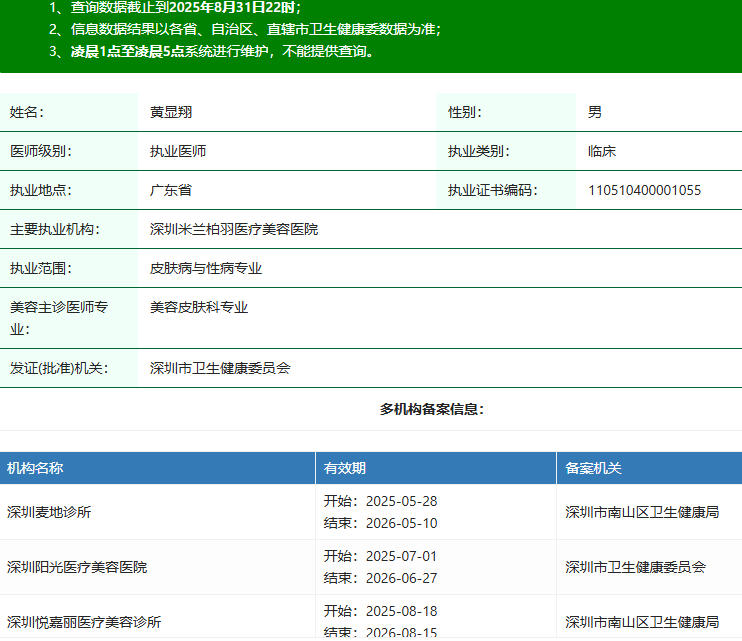
Task: Click the start date 2025-05-28
Action: click(401, 501)
